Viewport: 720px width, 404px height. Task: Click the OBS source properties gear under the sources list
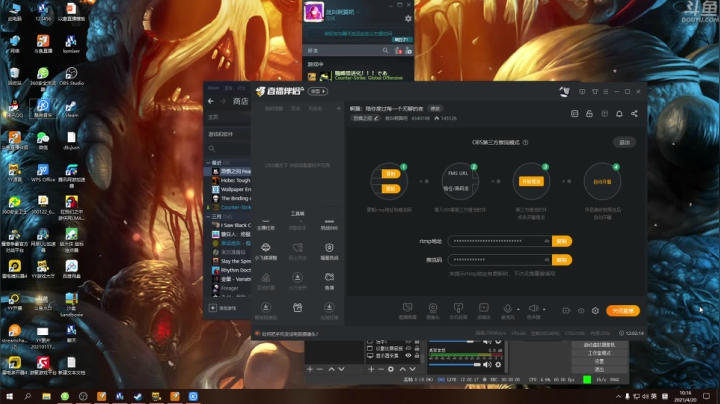(391, 369)
